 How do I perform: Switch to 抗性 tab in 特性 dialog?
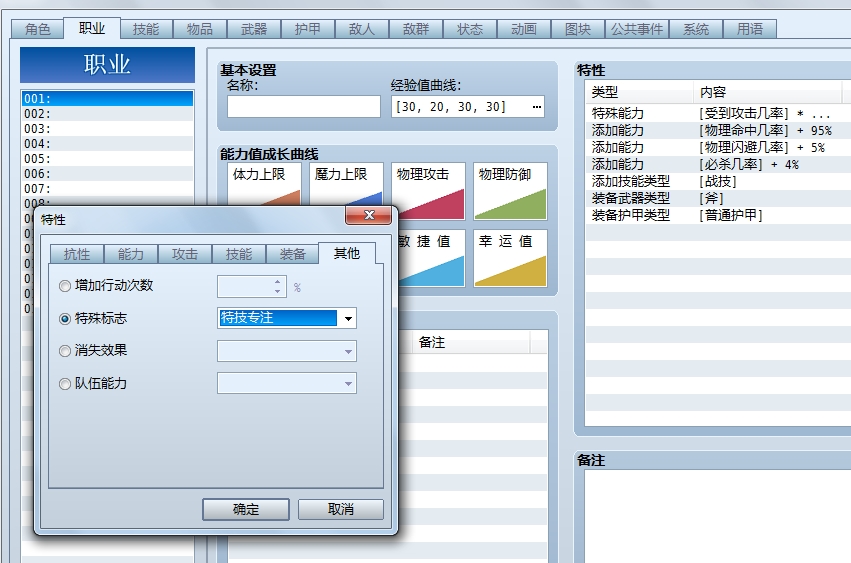click(x=77, y=254)
